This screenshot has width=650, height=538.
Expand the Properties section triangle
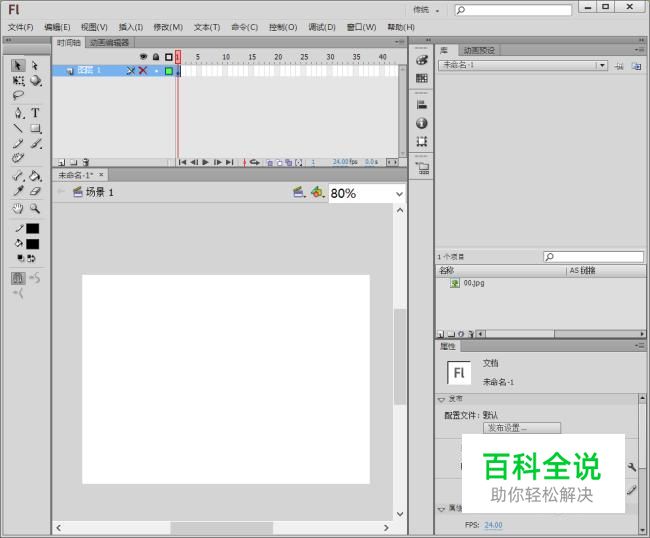click(441, 508)
